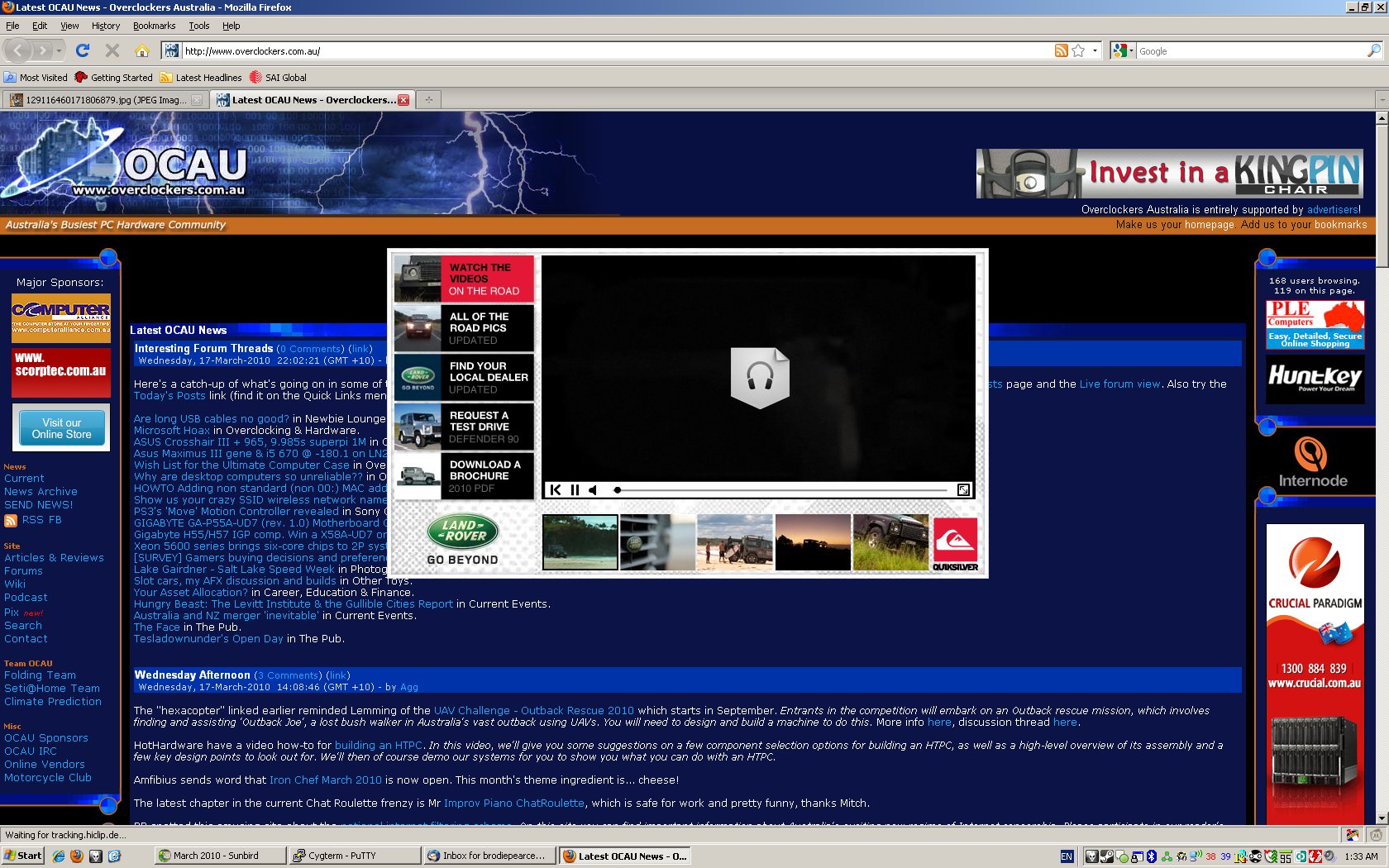Subscribe using the RSS feed icon in address bar
Image resolution: width=1389 pixels, height=868 pixels.
(x=1061, y=50)
